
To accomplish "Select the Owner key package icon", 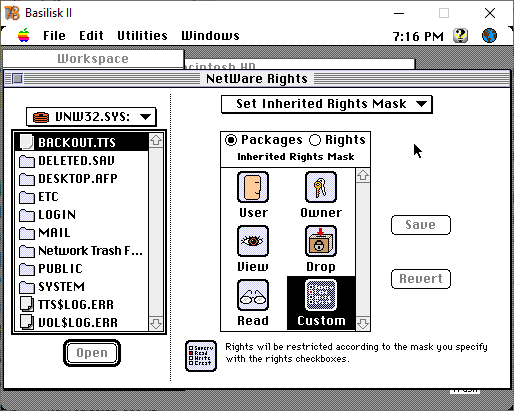I will click(x=321, y=187).
